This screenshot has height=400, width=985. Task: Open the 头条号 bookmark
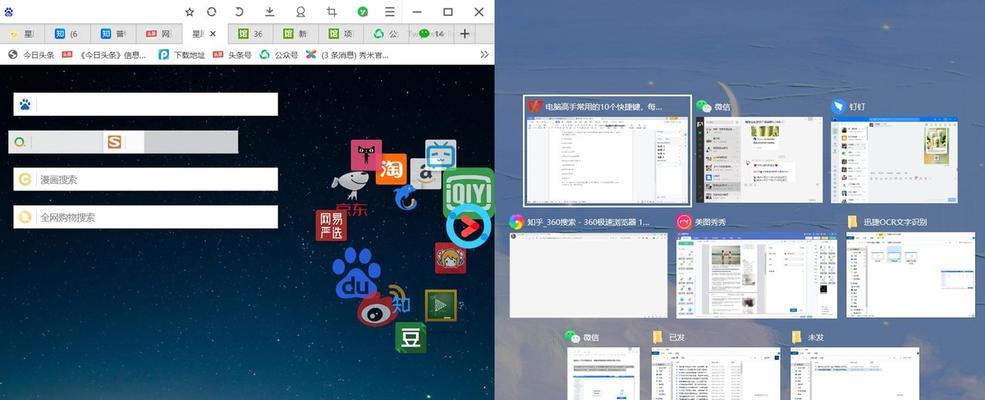tap(232, 55)
